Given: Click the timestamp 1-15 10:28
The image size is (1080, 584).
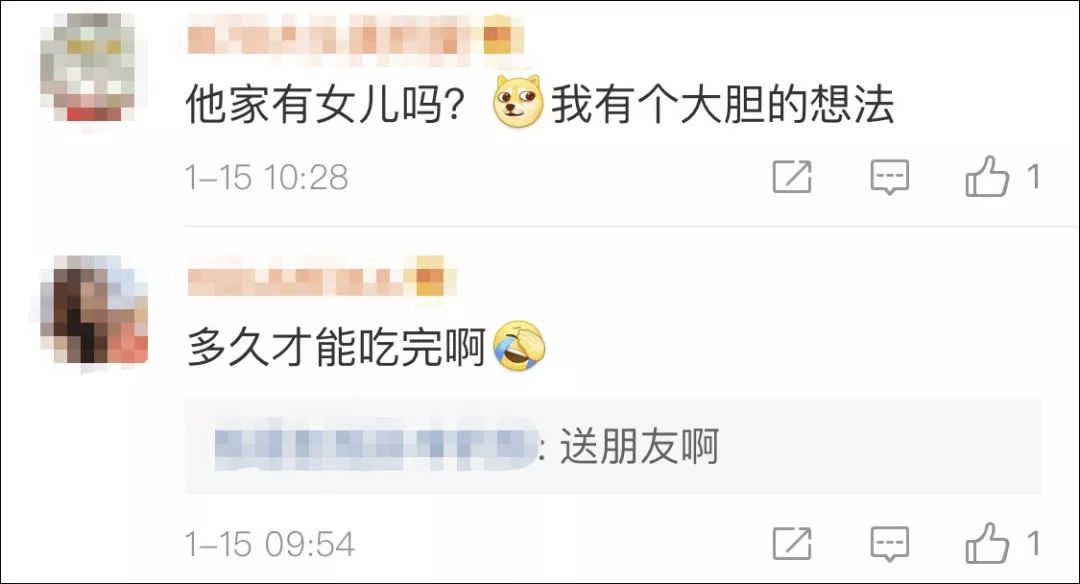Looking at the screenshot, I should pyautogui.click(x=267, y=178).
